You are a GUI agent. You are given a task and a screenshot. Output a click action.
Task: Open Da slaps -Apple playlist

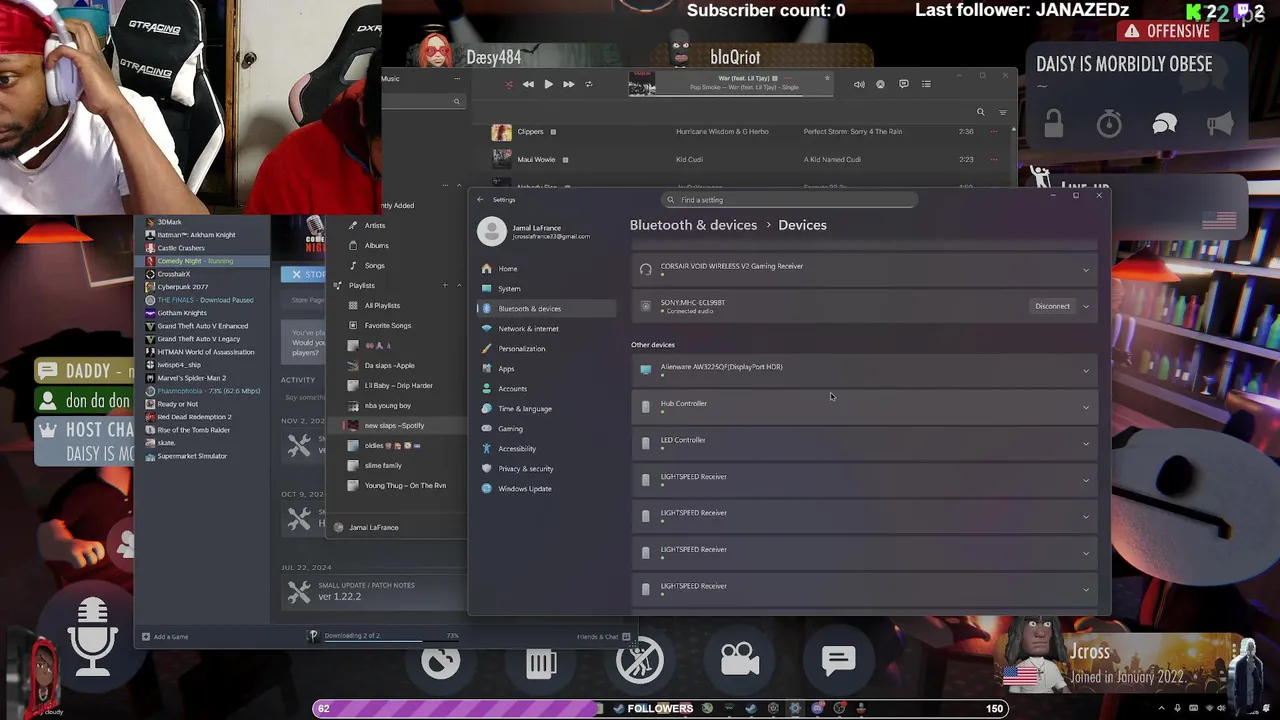pos(389,365)
